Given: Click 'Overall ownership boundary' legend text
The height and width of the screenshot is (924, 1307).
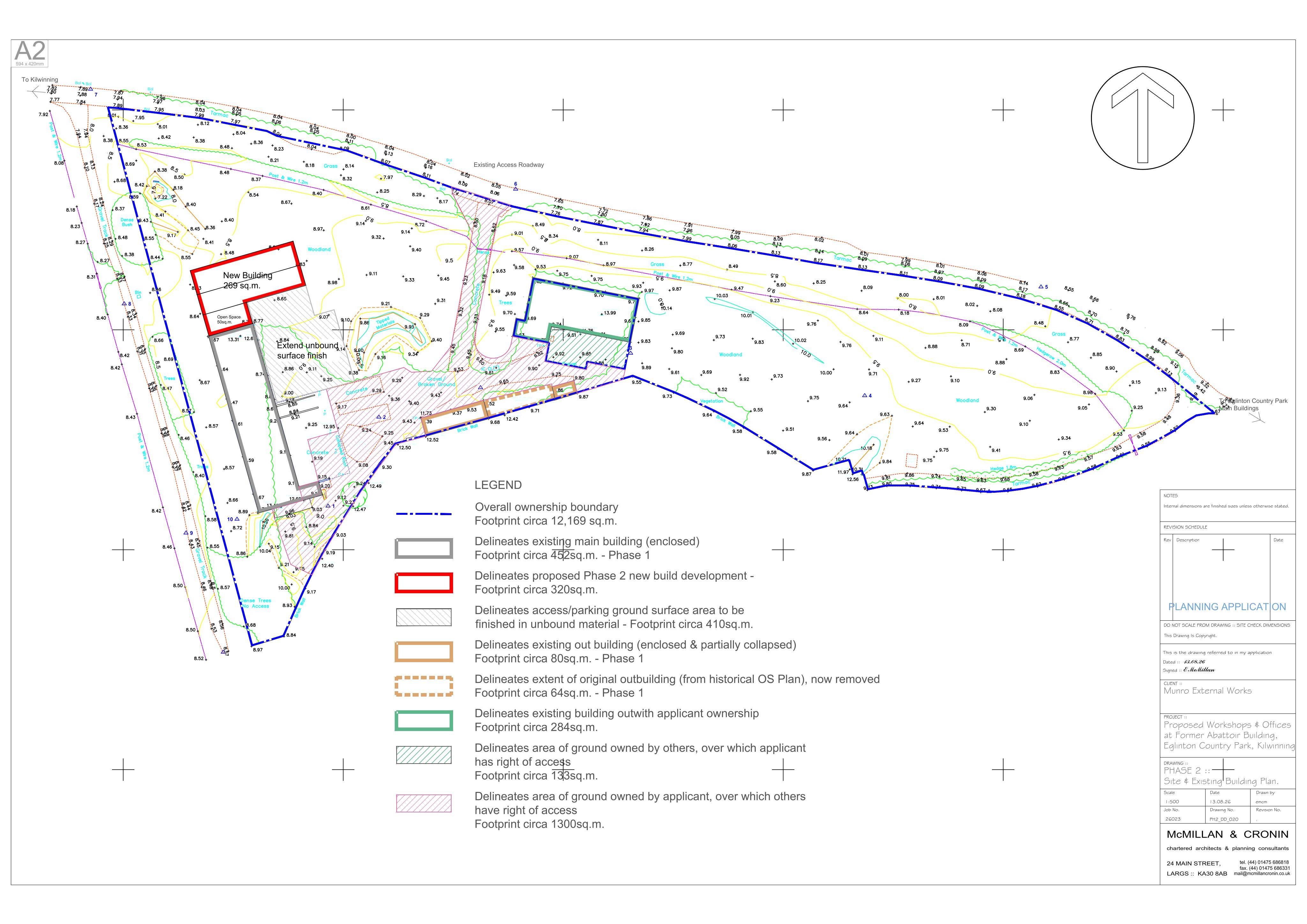Looking at the screenshot, I should point(547,507).
